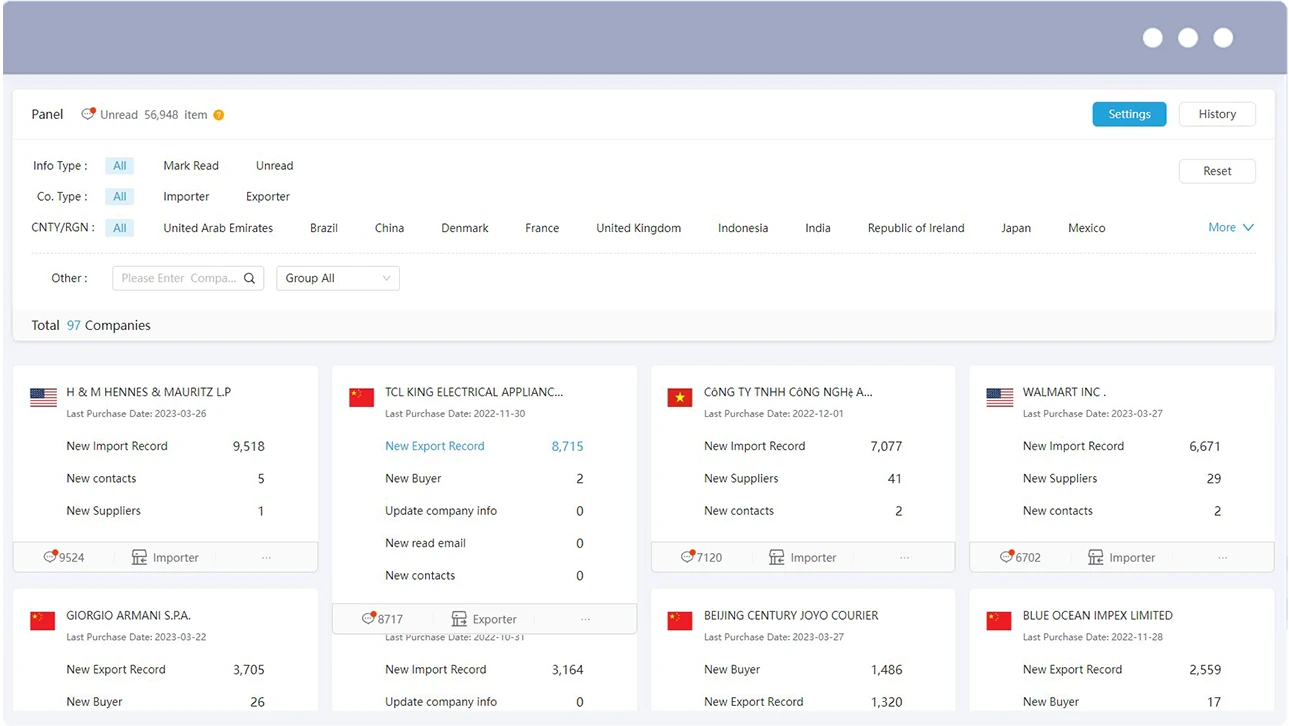
Task: Click the search magnifier in company field
Action: tap(250, 278)
